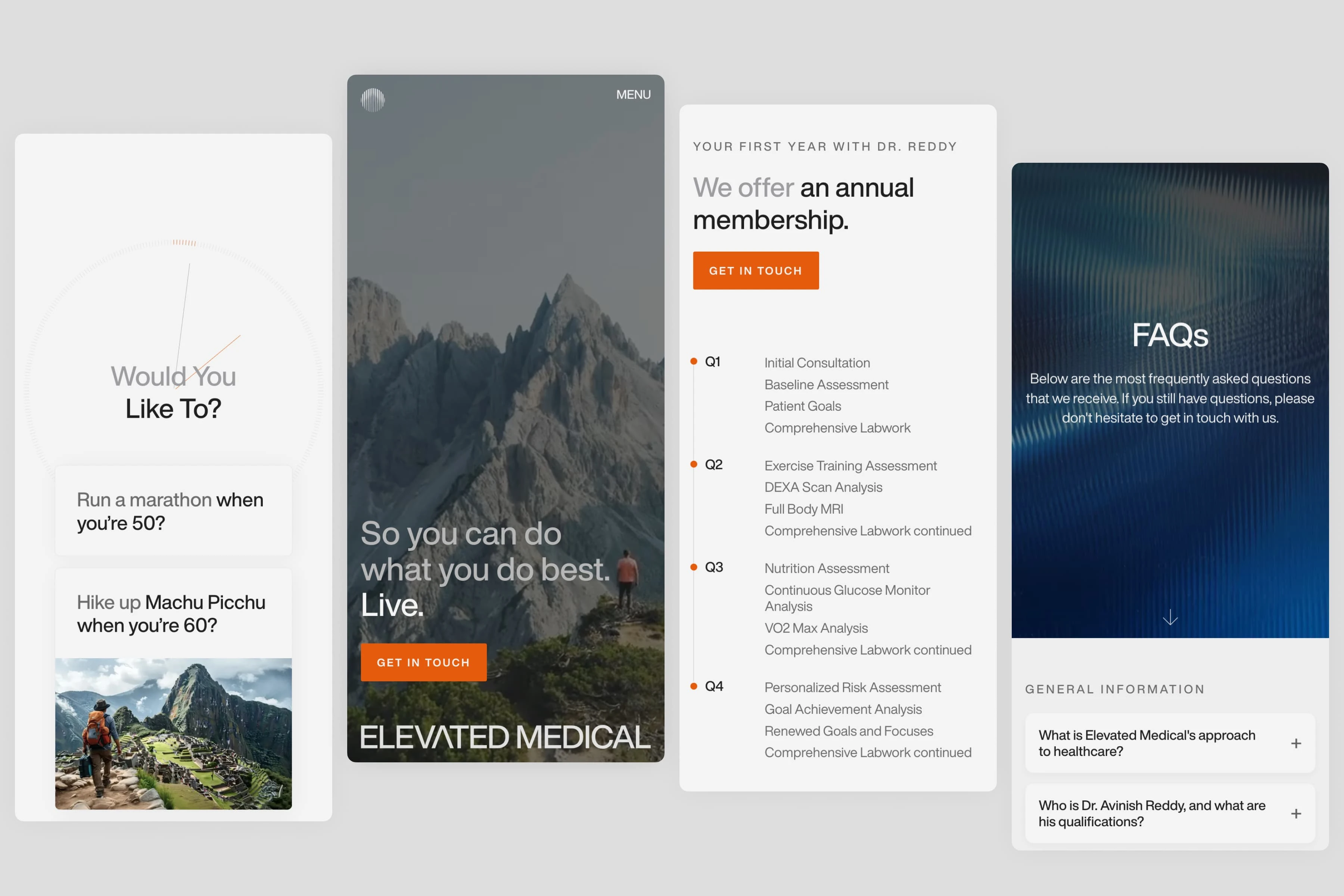Click the plus icon for Dr. Reddy question
This screenshot has width=1344, height=896.
coord(1296,813)
